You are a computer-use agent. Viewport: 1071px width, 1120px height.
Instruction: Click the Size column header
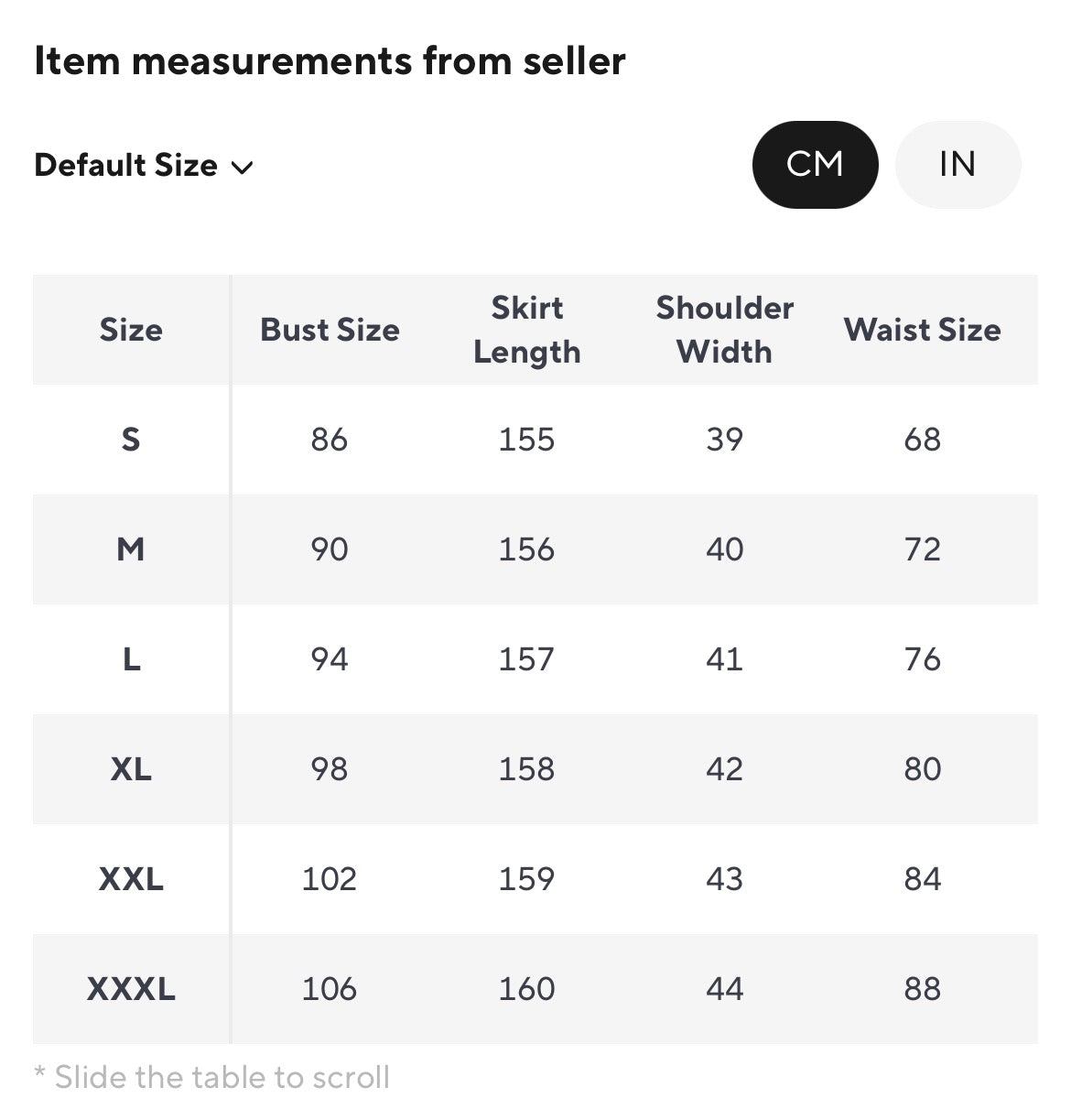131,330
